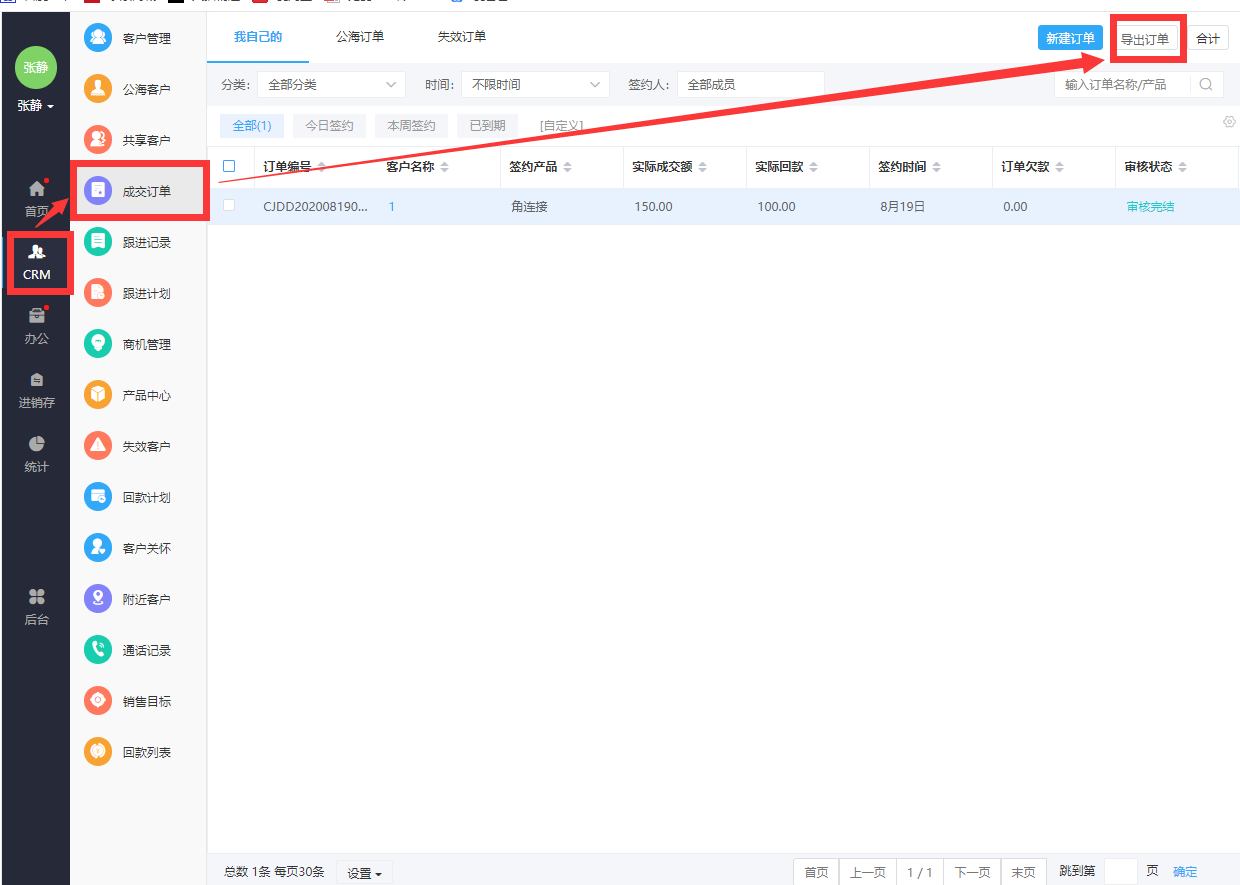Go to 末页 pagination button
The width and height of the screenshot is (1240, 885).
coord(1024,872)
